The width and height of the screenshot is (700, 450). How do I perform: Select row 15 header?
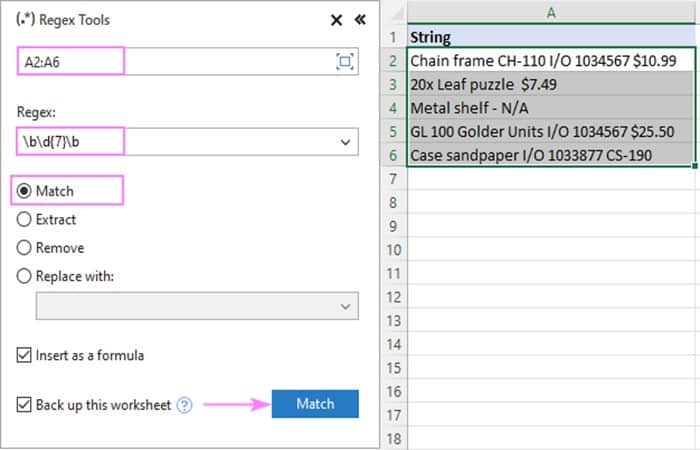[393, 368]
